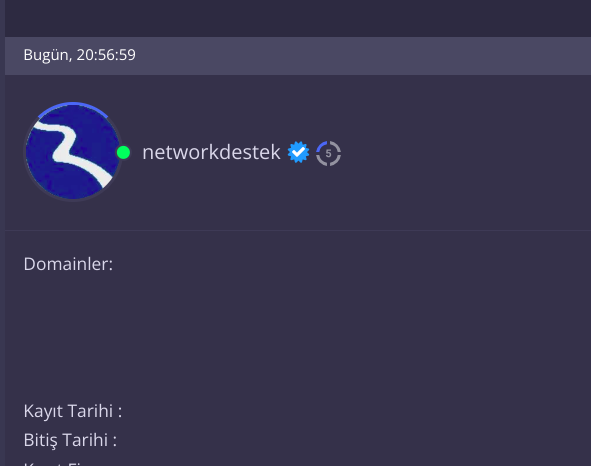Click the Bitiş Tarihi : label
Viewport: 591px width, 466px height.
click(70, 440)
